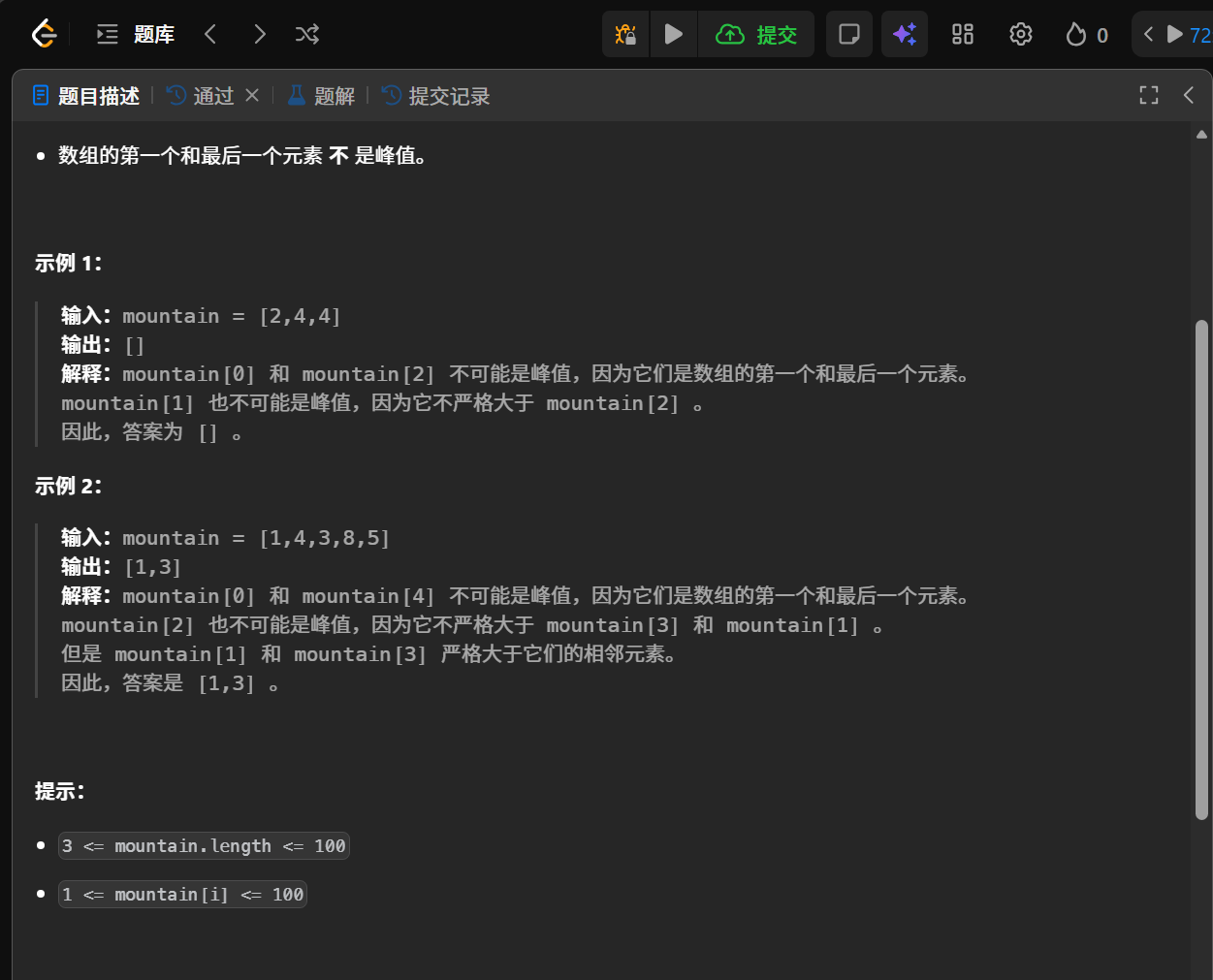1213x980 pixels.
Task: Click the vertical scrollbar thumb
Action: (x=1202, y=570)
